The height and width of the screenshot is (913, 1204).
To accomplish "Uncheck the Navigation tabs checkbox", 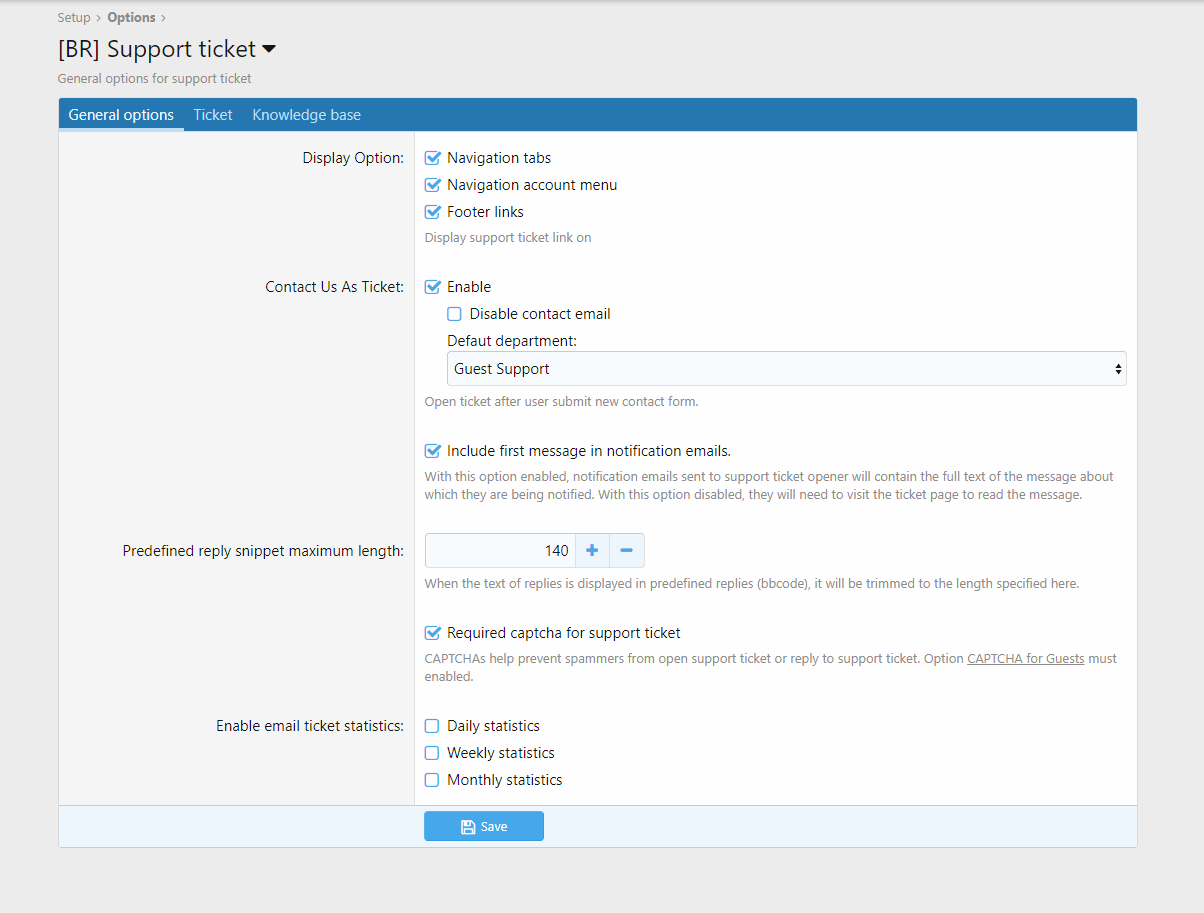I will click(x=433, y=158).
